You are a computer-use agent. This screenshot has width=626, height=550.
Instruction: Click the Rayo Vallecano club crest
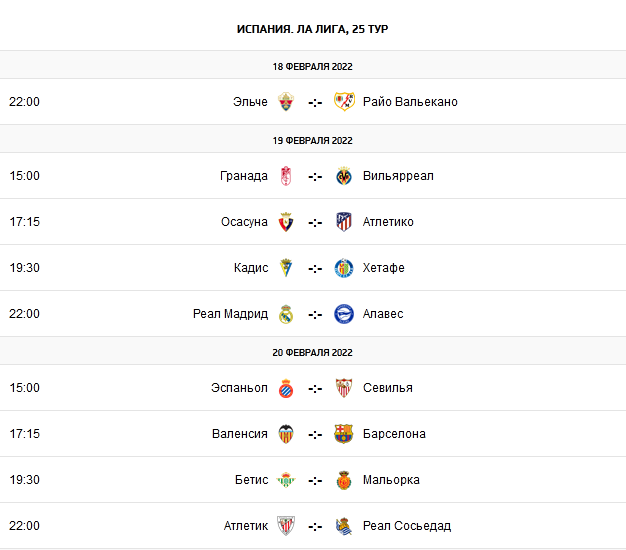tap(344, 102)
